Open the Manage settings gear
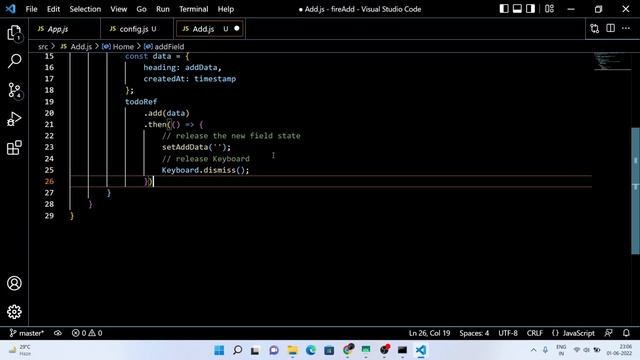This screenshot has height=360, width=640. coord(14,312)
